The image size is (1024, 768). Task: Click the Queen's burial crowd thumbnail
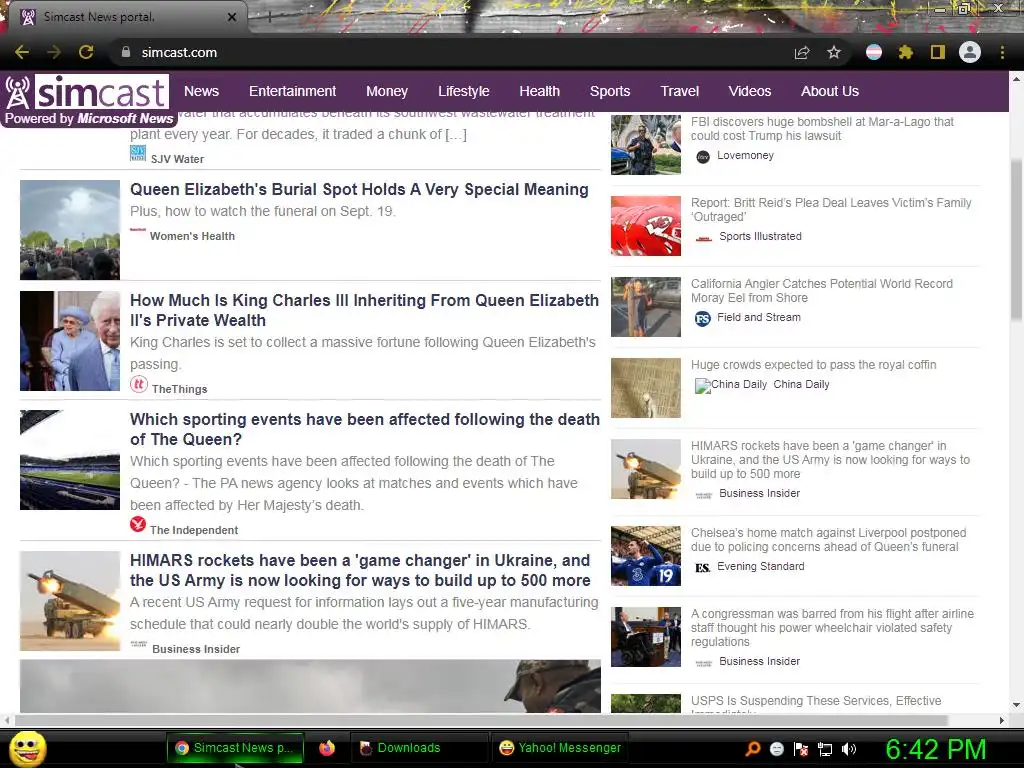(x=70, y=230)
